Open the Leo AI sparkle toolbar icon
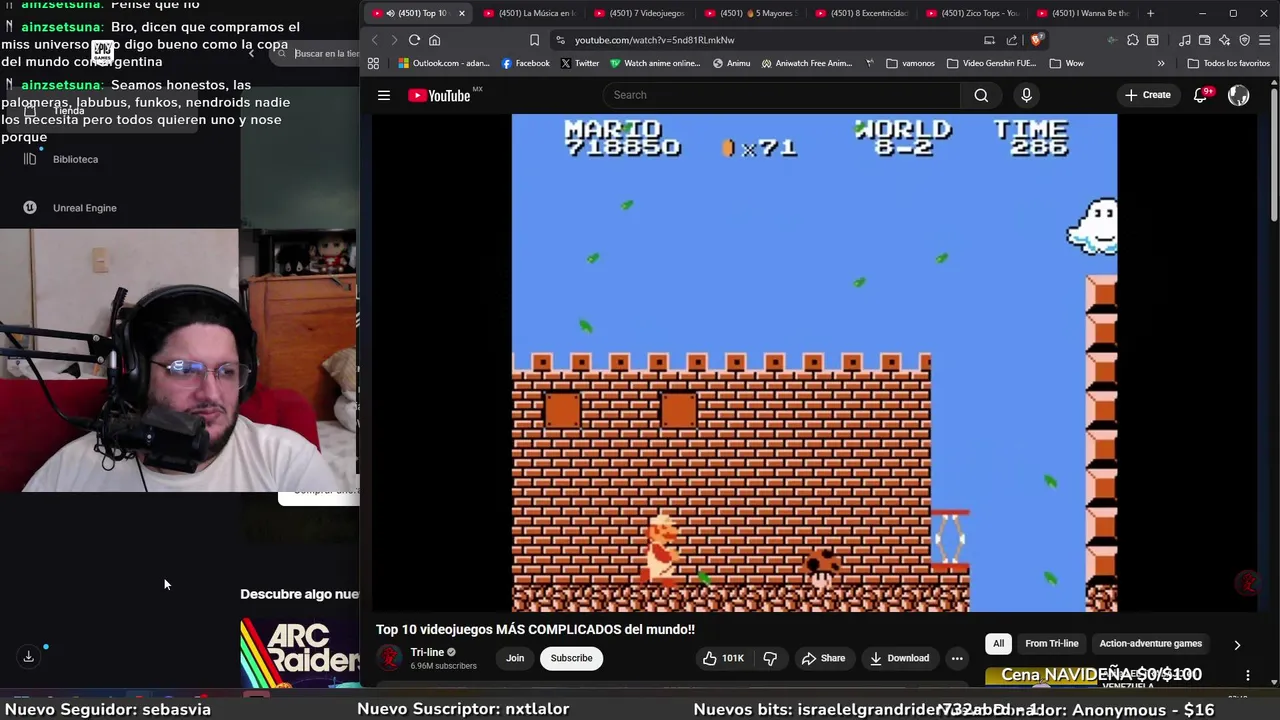 coord(1224,40)
